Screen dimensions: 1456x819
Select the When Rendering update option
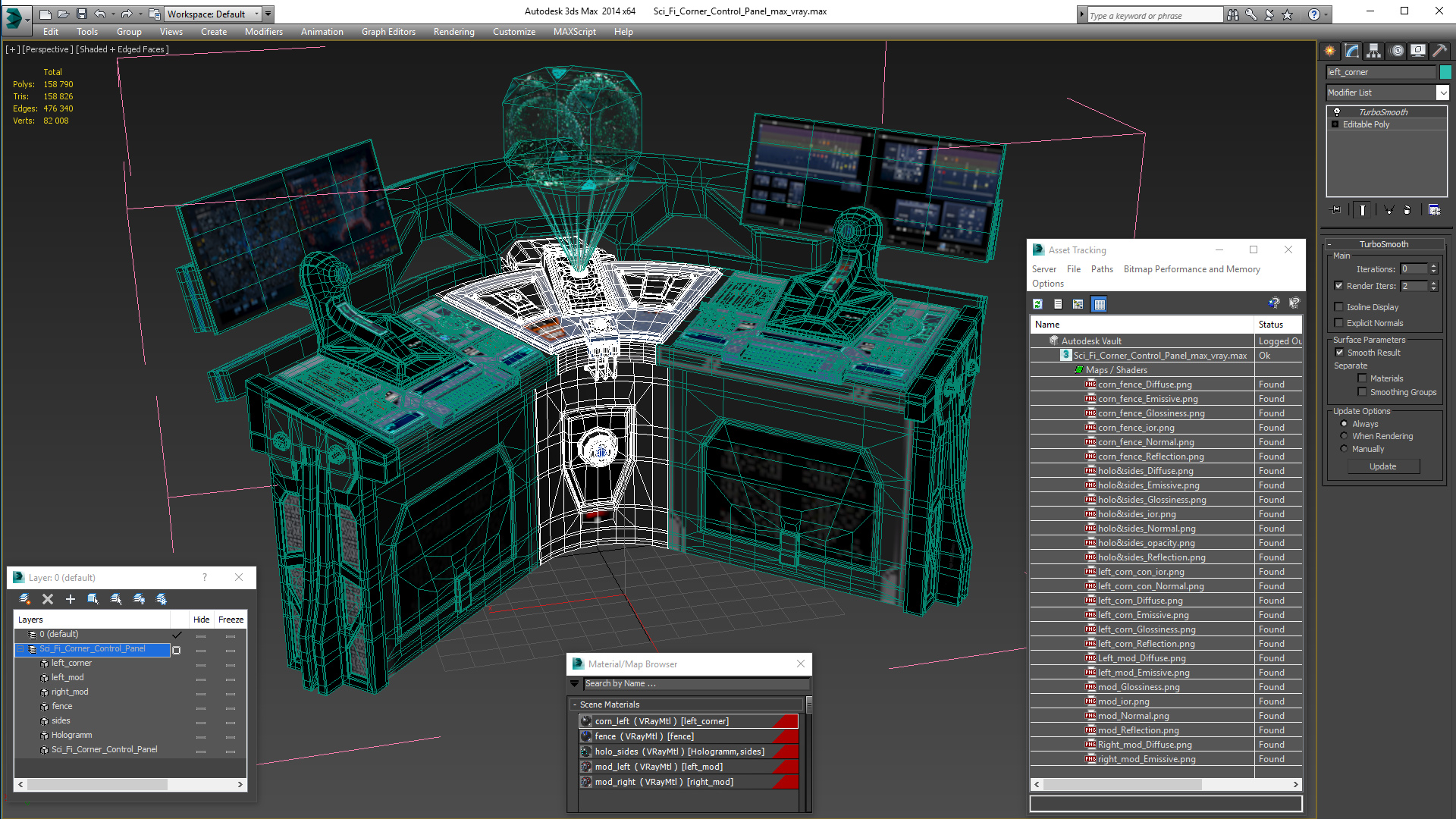(1345, 436)
